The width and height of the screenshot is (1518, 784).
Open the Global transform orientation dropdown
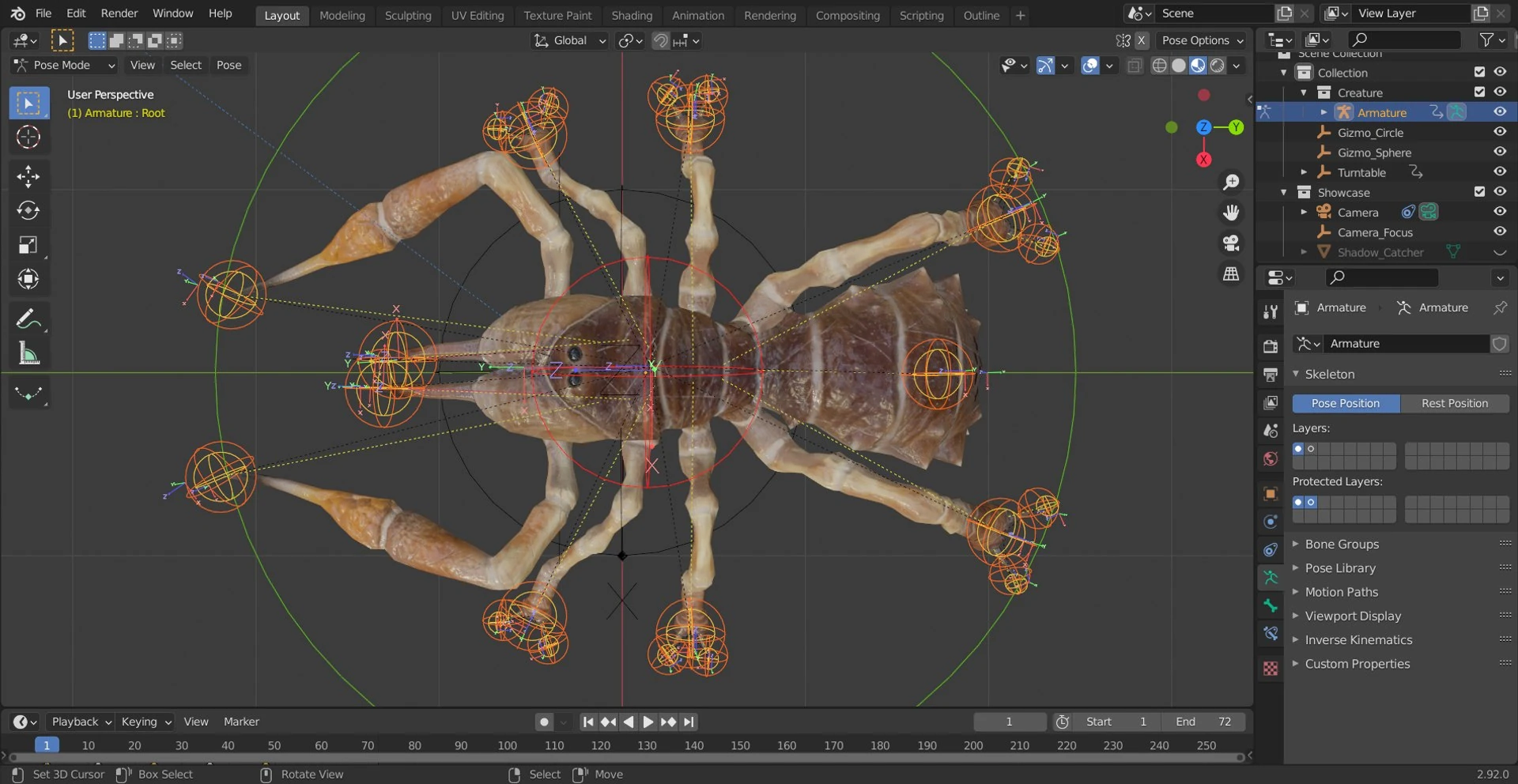[568, 40]
